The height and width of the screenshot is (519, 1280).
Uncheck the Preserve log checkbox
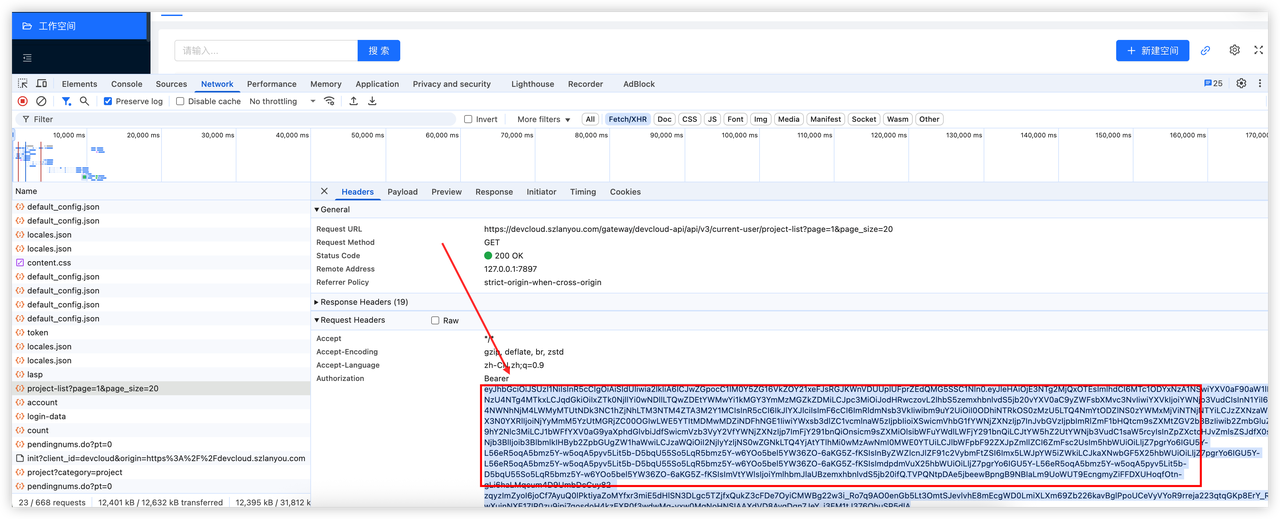click(108, 101)
